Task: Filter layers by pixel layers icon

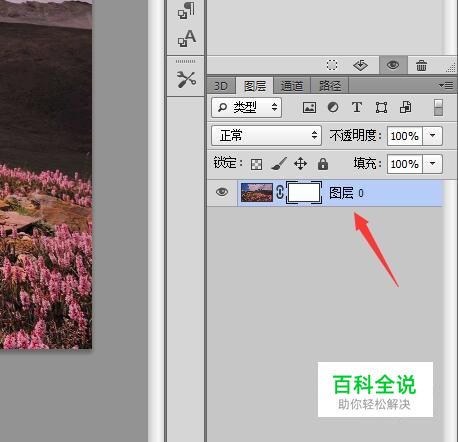Action: [309, 107]
